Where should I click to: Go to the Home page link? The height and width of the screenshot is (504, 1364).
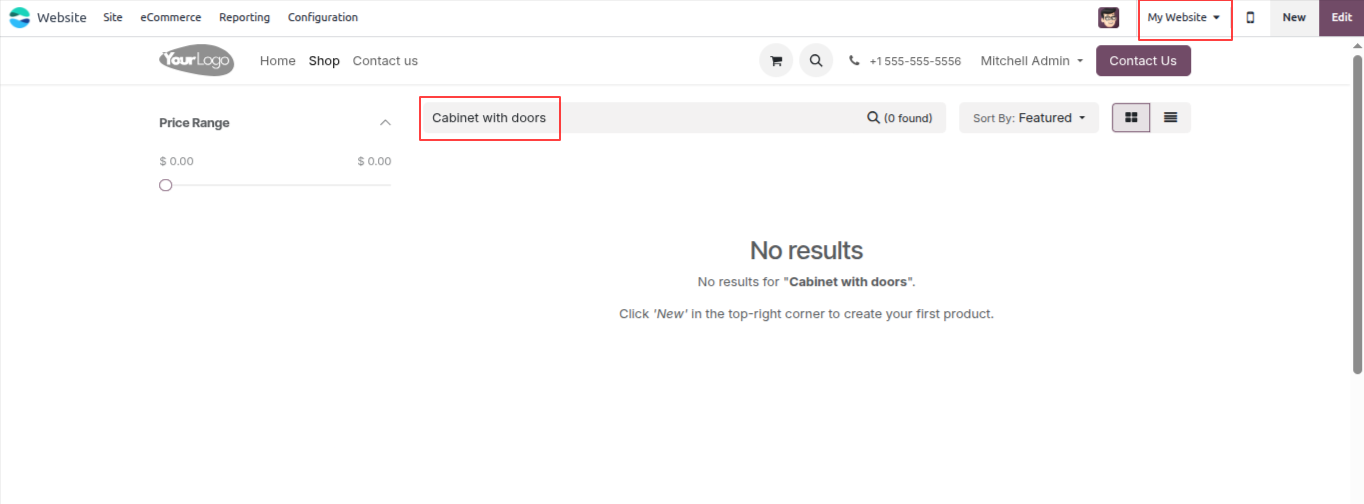(278, 61)
